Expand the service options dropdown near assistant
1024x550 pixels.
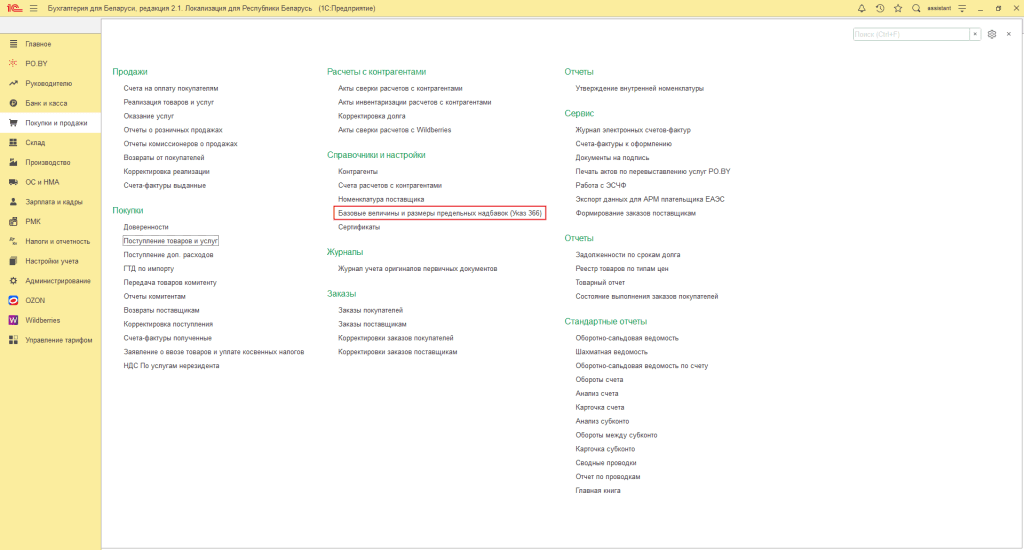point(959,8)
